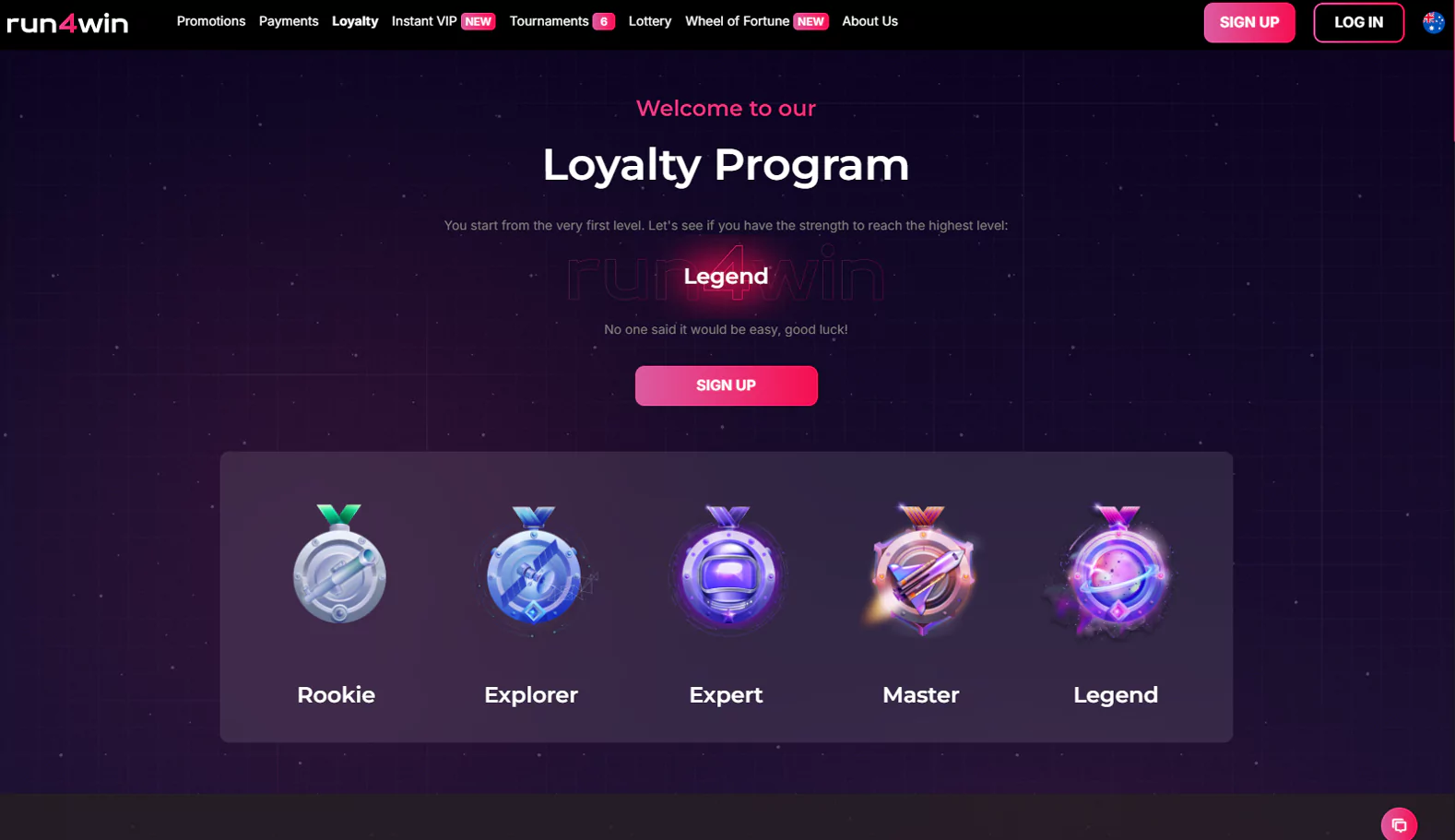Image resolution: width=1455 pixels, height=840 pixels.
Task: Go to the Payments page
Action: [289, 21]
